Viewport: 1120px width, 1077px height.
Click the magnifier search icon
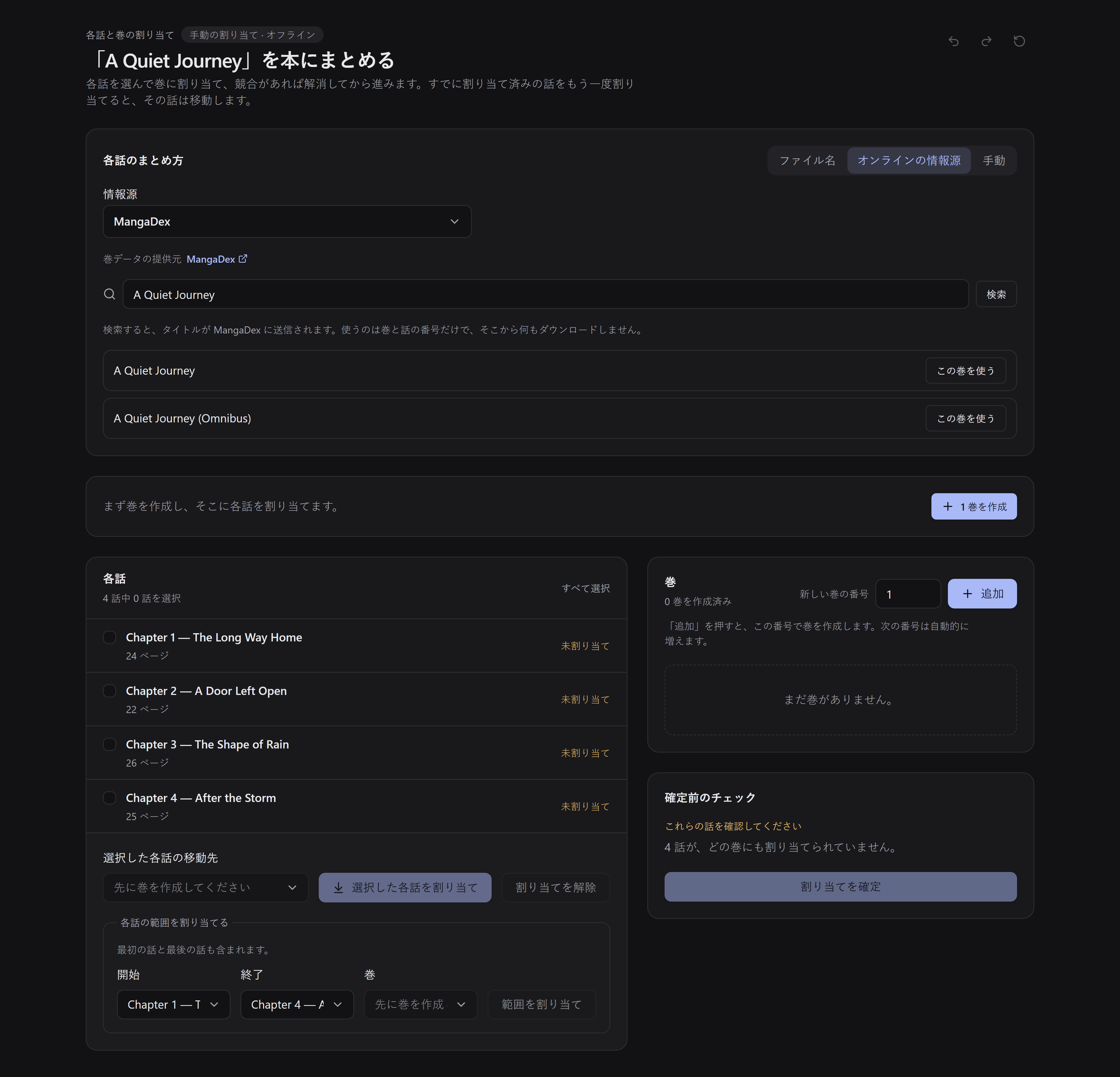[x=109, y=294]
